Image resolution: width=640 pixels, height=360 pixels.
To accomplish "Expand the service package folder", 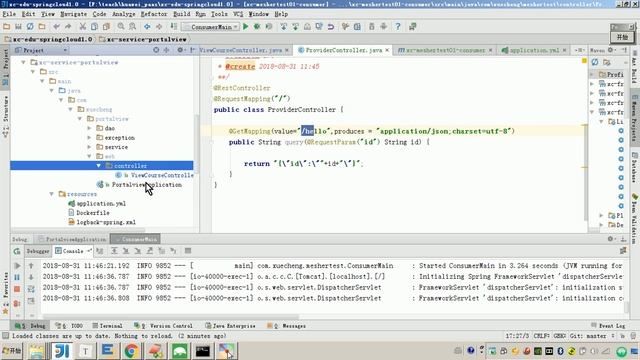I will [x=89, y=147].
